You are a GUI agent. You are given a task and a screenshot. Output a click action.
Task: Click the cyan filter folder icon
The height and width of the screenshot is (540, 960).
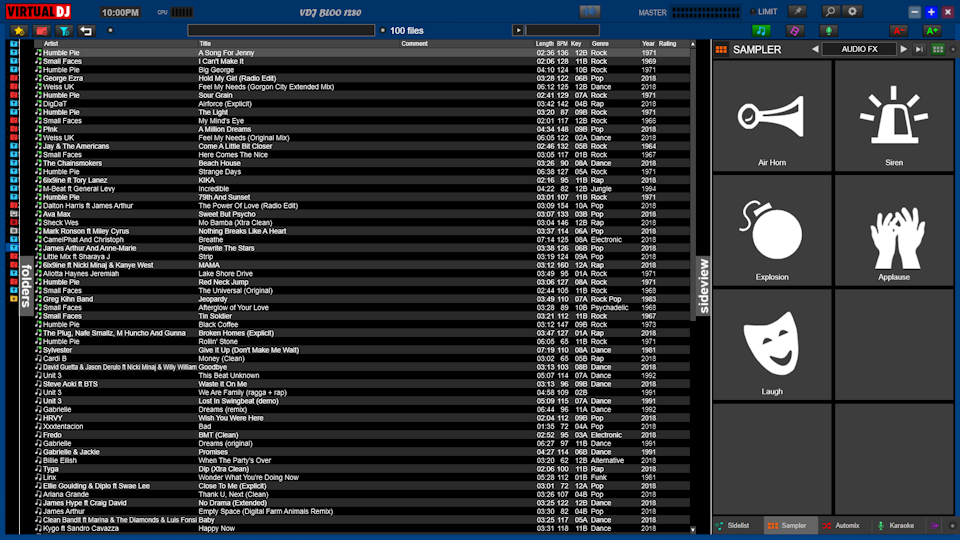point(64,31)
